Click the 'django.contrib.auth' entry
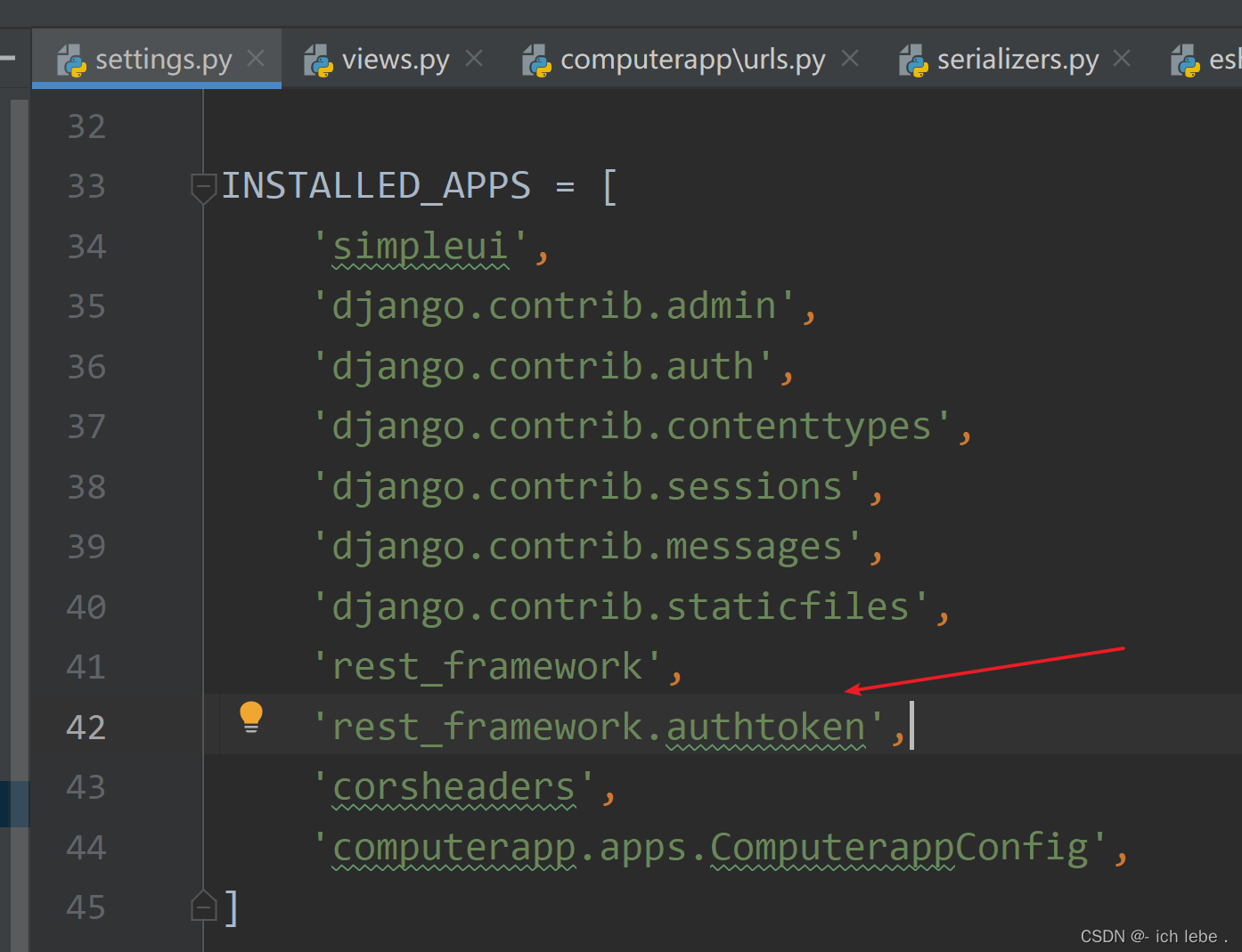The height and width of the screenshot is (952, 1242). (x=543, y=367)
